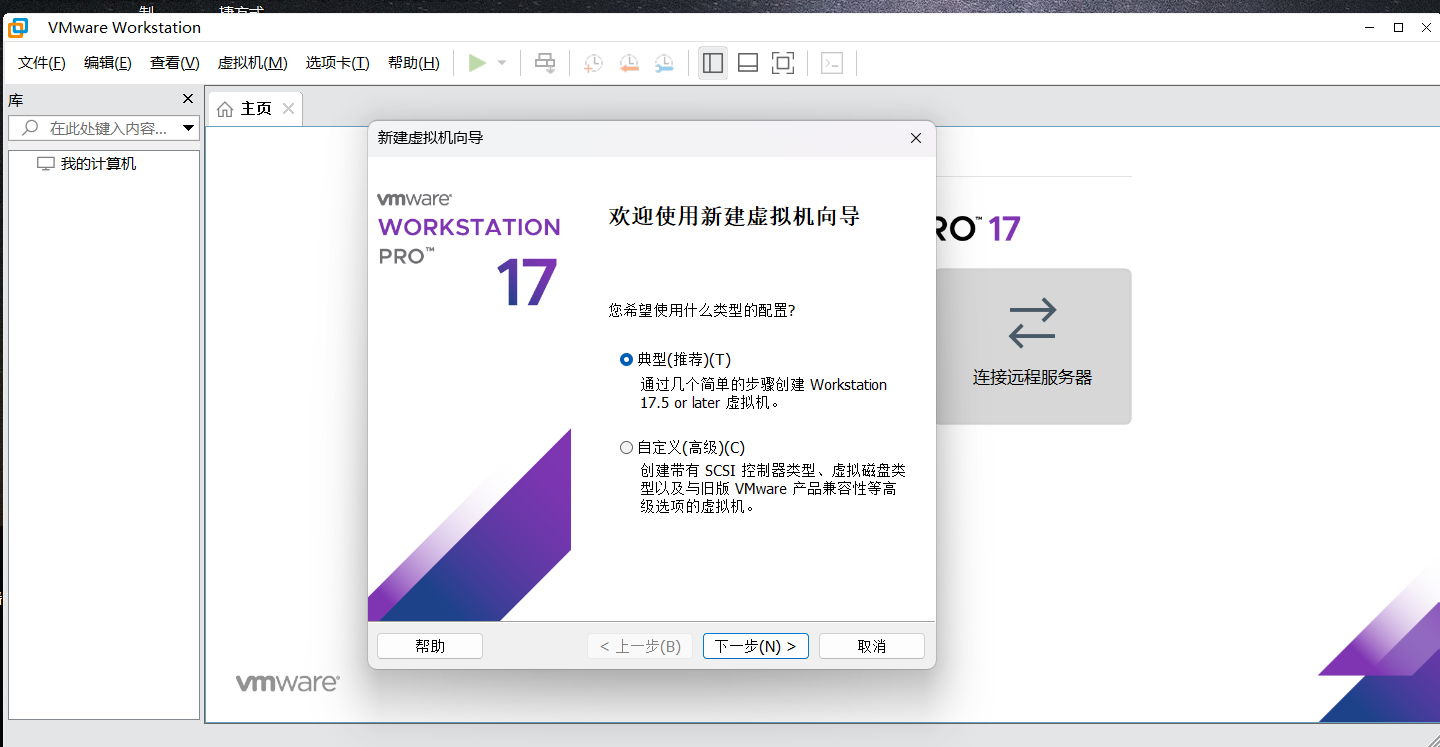Click the Cancel button in wizard
This screenshot has width=1440, height=747.
coord(872,646)
